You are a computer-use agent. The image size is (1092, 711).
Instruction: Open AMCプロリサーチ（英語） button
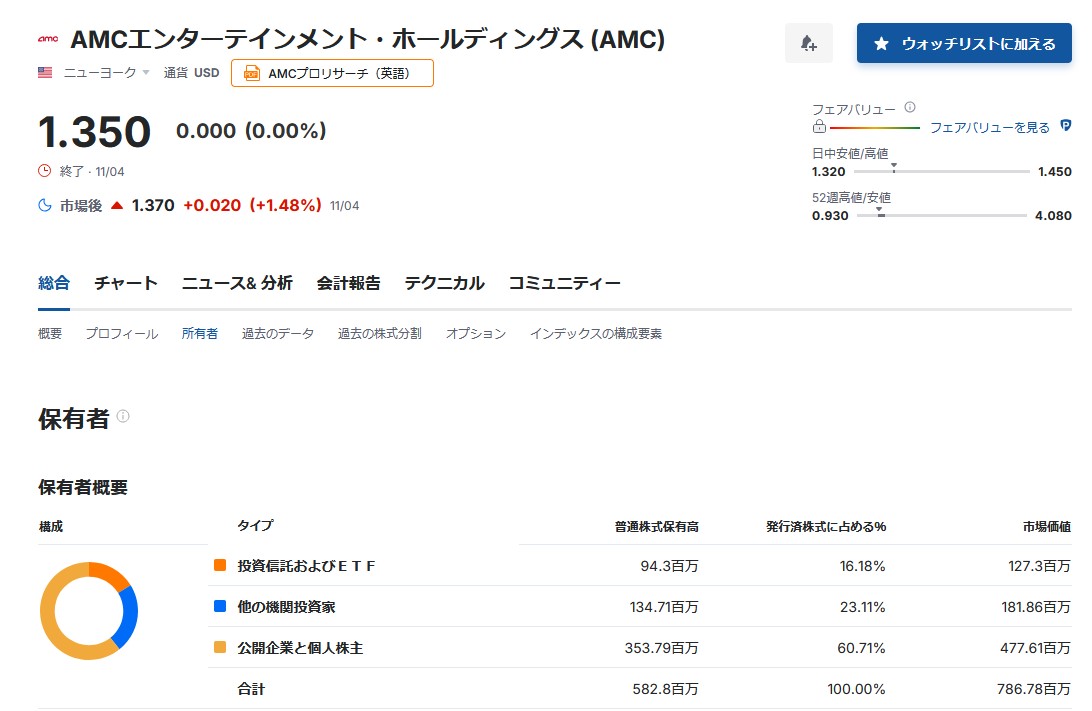click(x=332, y=73)
